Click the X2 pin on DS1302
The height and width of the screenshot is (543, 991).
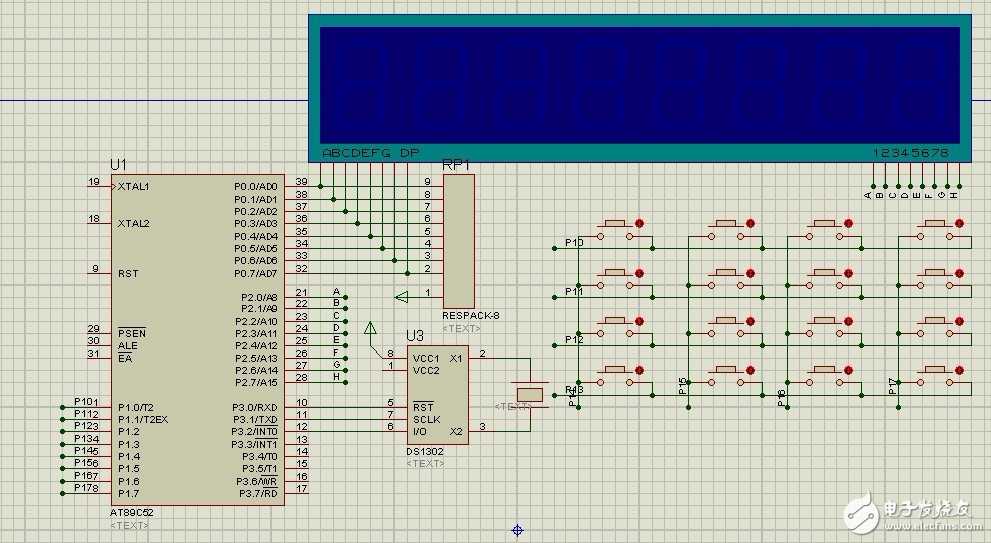[x=456, y=432]
